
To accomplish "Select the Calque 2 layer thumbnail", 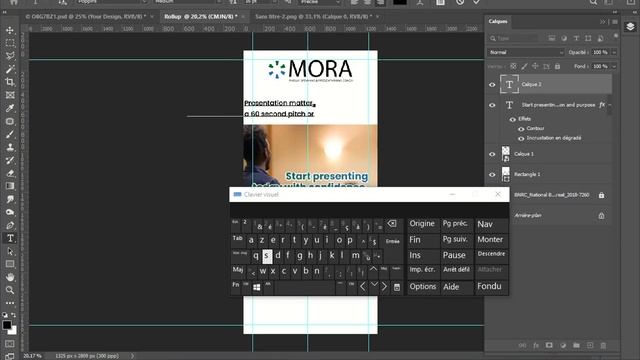I will 509,84.
